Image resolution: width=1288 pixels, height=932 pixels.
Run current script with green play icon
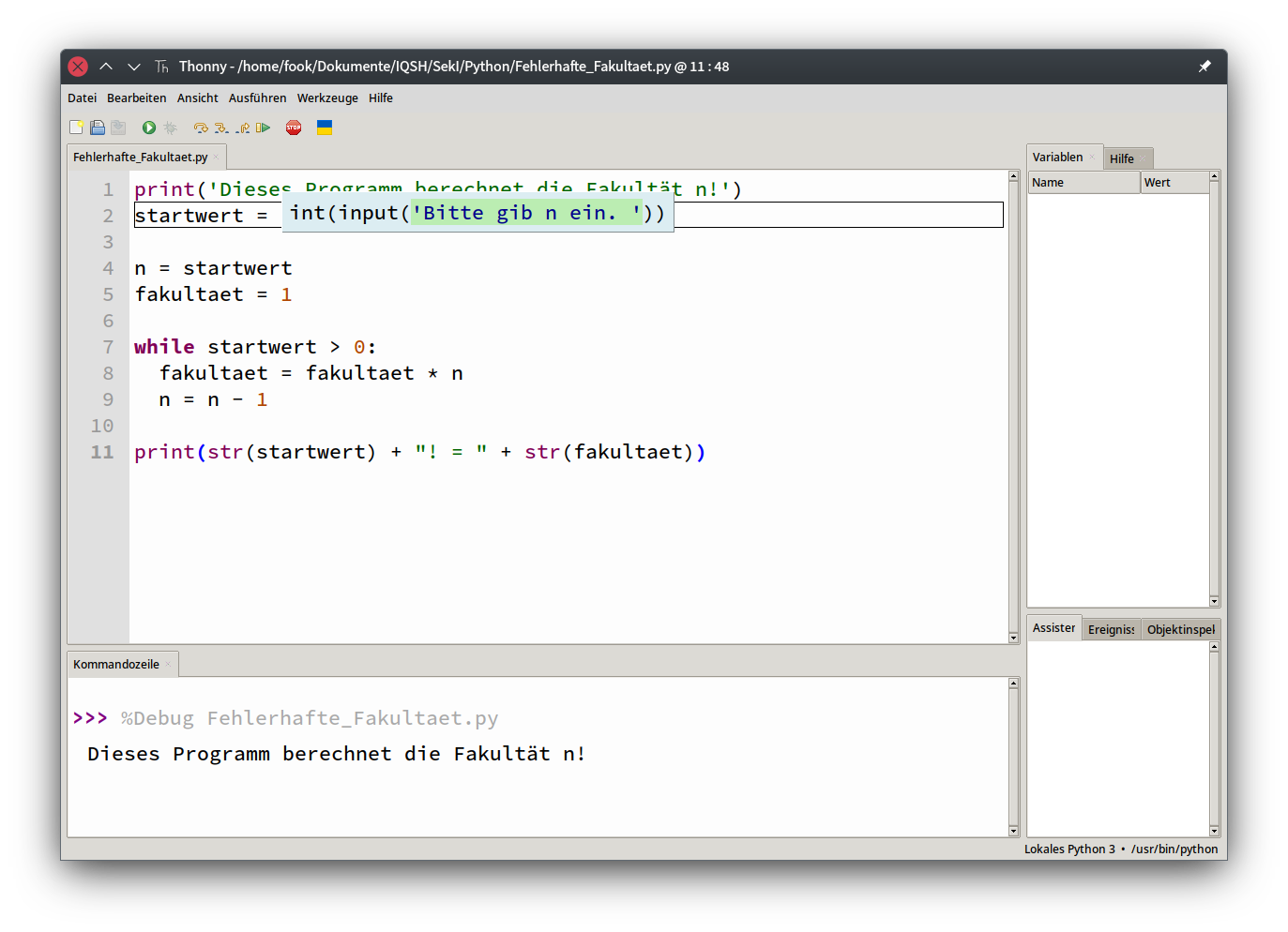pos(149,128)
